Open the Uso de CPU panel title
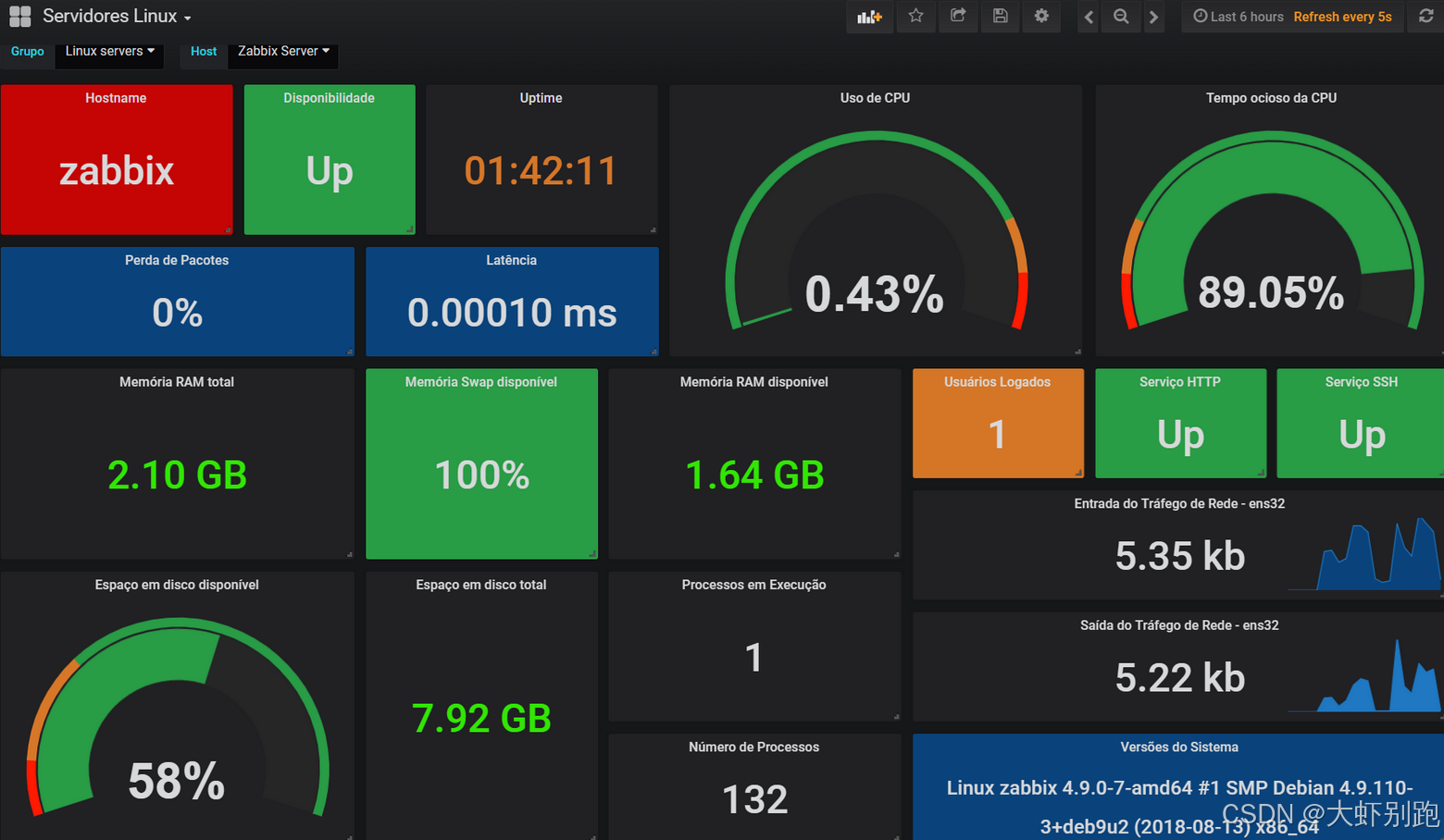The image size is (1444, 840). coord(875,98)
